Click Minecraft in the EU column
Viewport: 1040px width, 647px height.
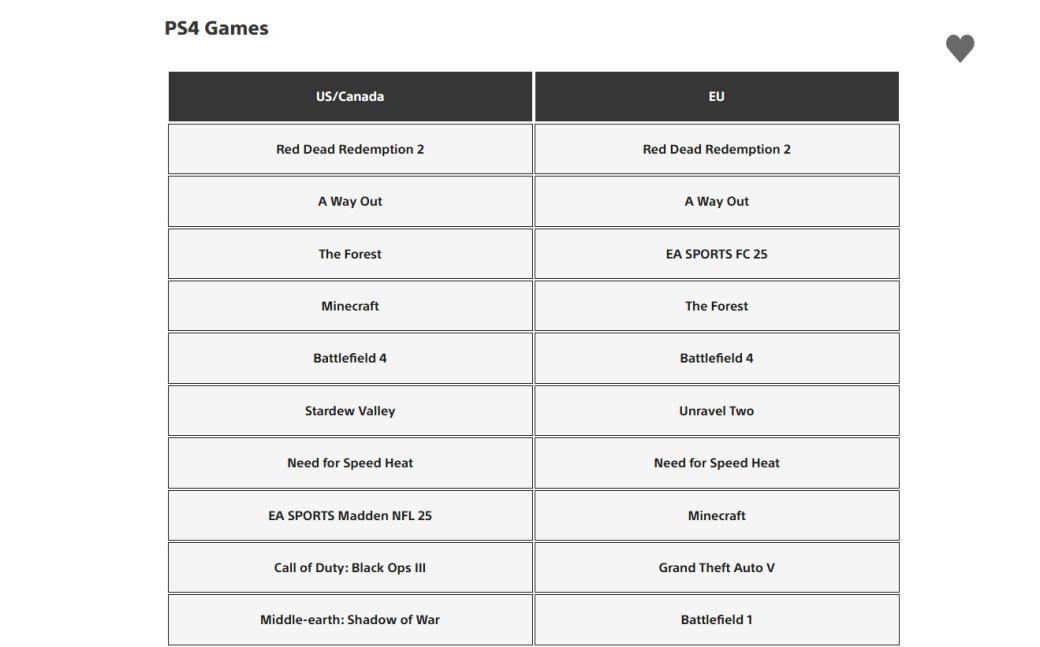716,516
